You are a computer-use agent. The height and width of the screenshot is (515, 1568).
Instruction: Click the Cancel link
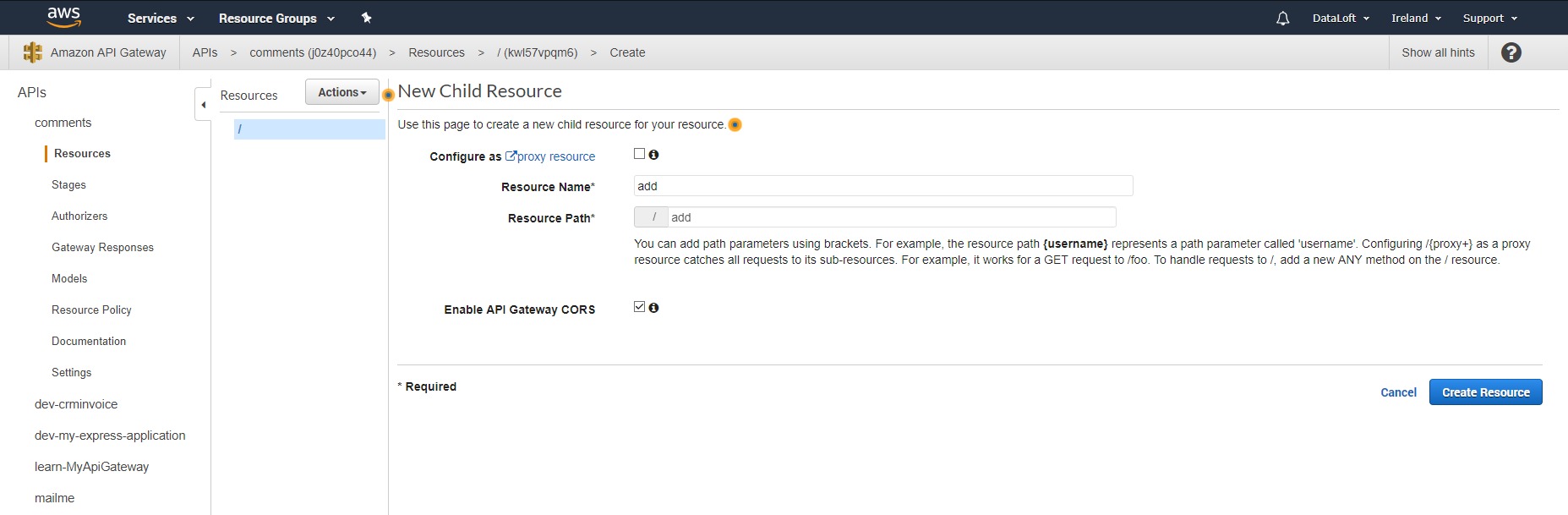point(1398,392)
